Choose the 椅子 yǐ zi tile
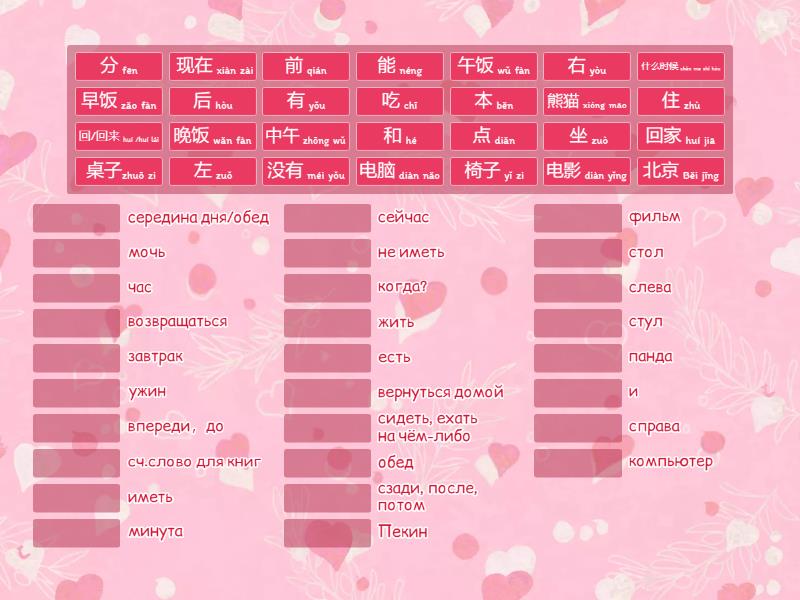 point(493,171)
